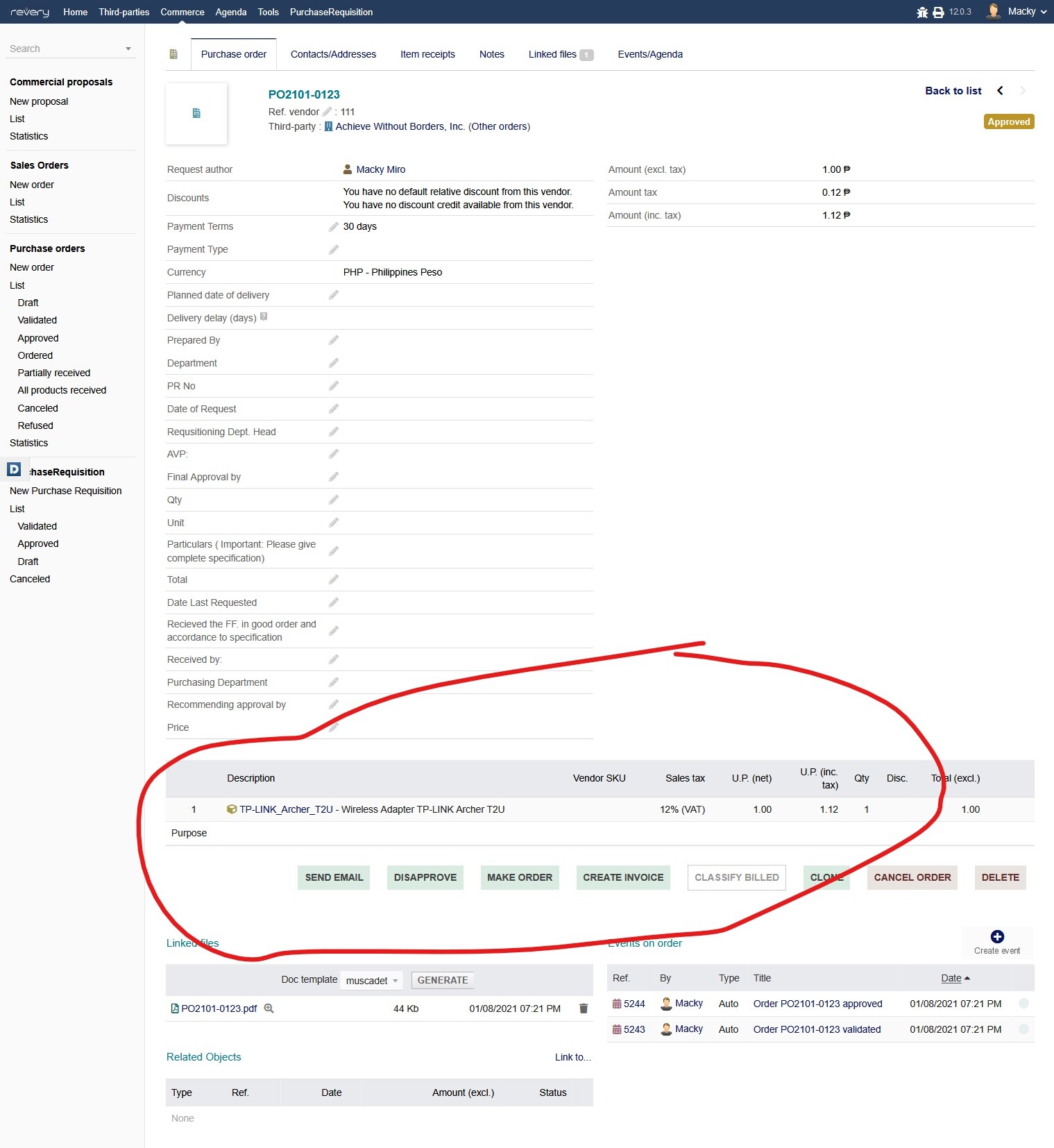Switch to the Item receipts tab
This screenshot has height=1148, width=1054.
coord(427,54)
